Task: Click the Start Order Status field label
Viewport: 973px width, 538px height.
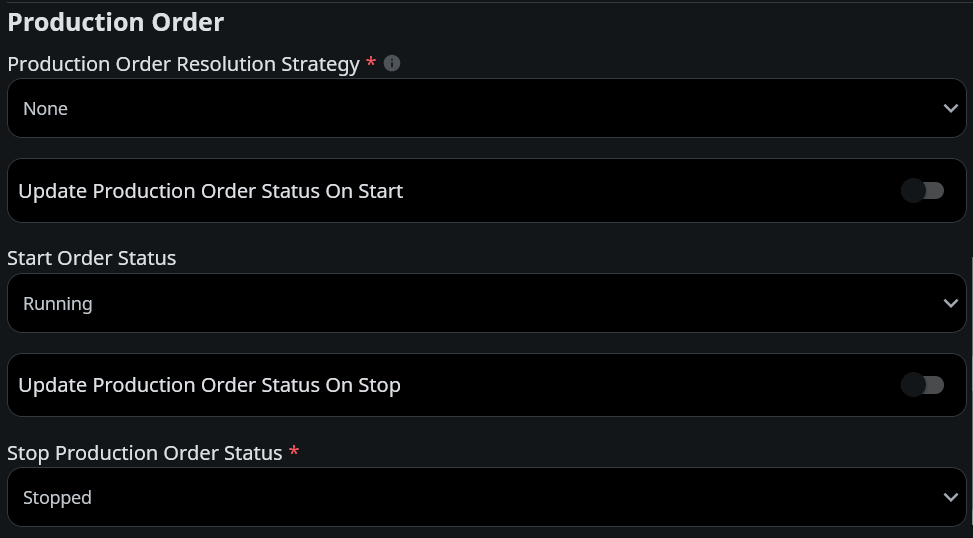Action: pos(92,258)
